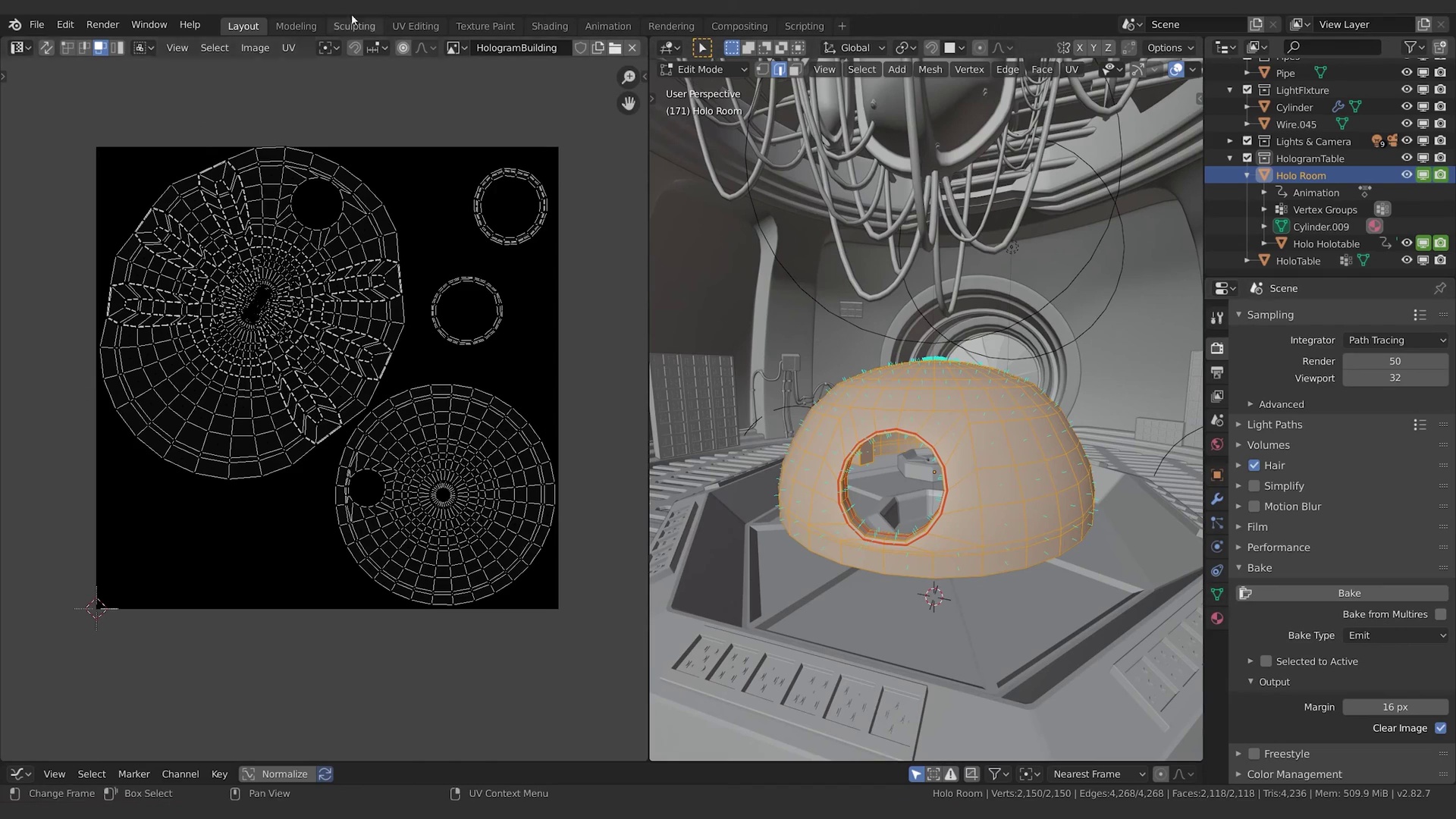Open the Bake Type dropdown
The width and height of the screenshot is (1456, 819).
coord(1395,635)
